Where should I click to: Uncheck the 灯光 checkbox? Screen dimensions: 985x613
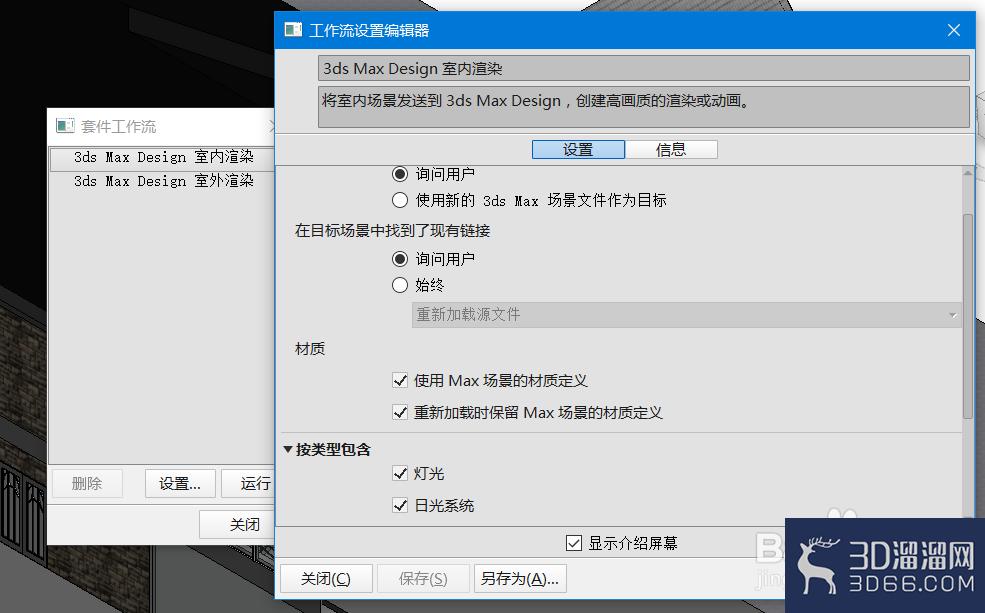pos(400,474)
